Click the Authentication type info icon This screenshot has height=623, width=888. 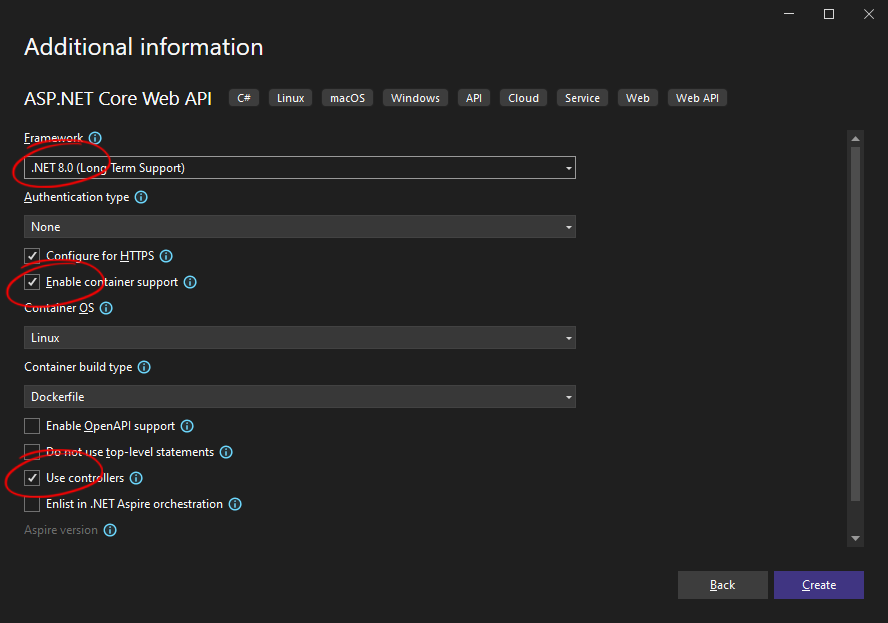tap(141, 197)
